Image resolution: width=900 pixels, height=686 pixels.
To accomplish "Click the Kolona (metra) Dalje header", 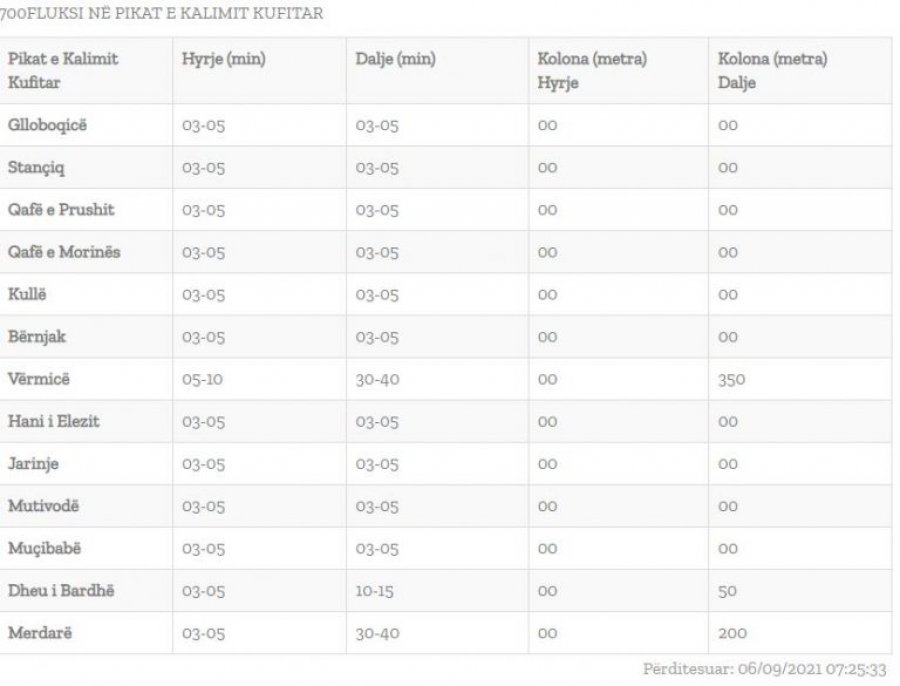I will [x=773, y=71].
